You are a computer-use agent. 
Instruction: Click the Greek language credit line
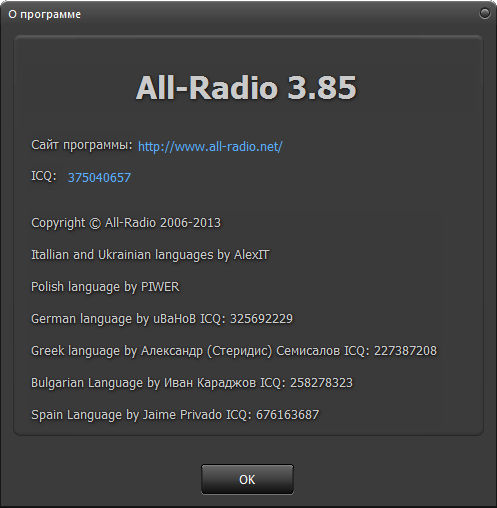click(234, 351)
